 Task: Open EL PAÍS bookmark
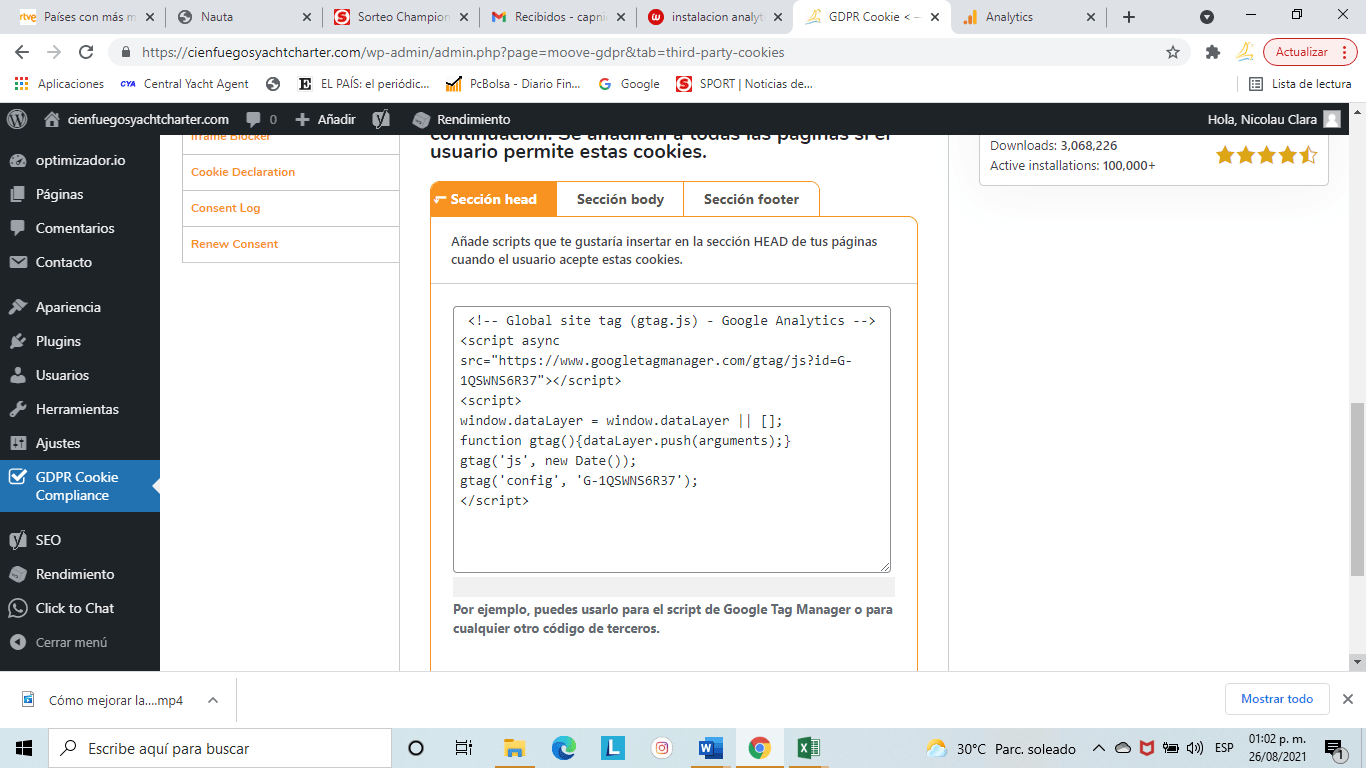click(362, 84)
